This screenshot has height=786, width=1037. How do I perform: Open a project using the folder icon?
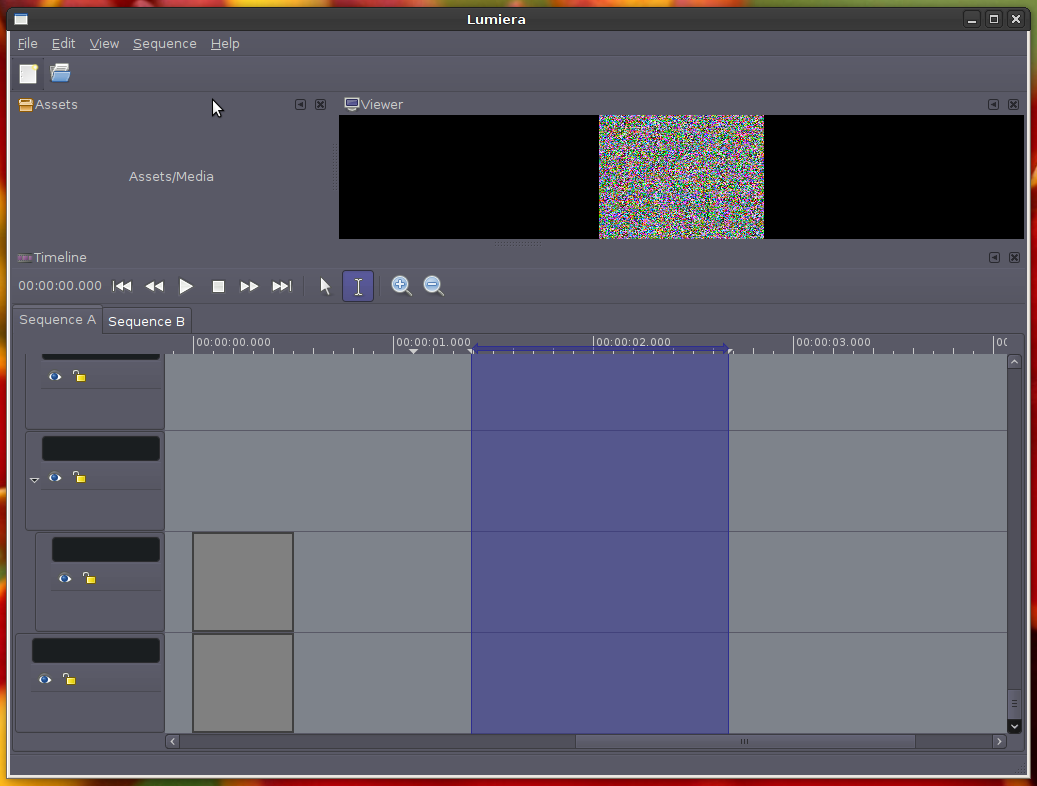(60, 73)
